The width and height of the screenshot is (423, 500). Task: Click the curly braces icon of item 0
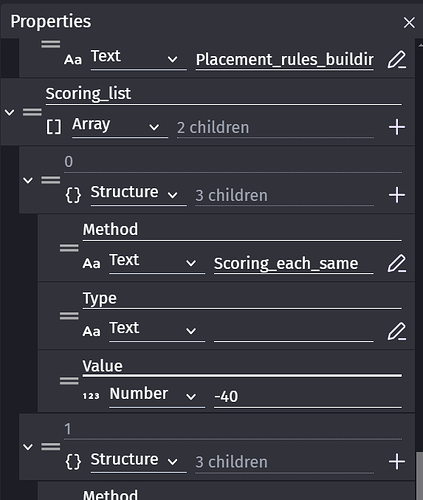point(73,195)
